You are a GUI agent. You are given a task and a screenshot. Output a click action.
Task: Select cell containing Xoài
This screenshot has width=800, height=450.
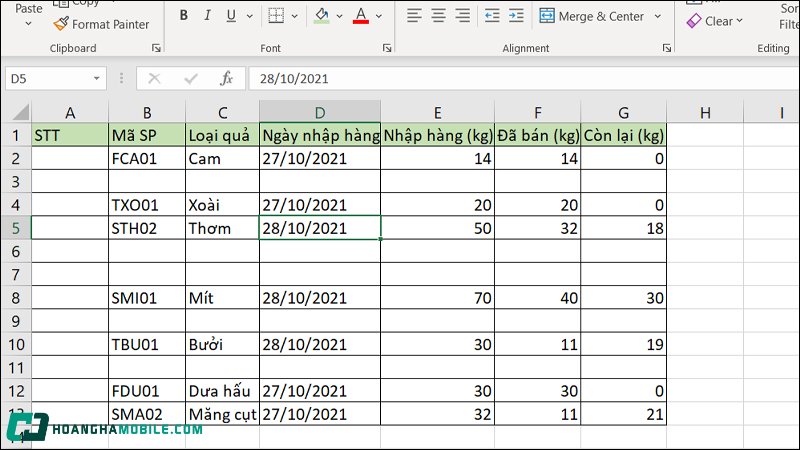222,205
